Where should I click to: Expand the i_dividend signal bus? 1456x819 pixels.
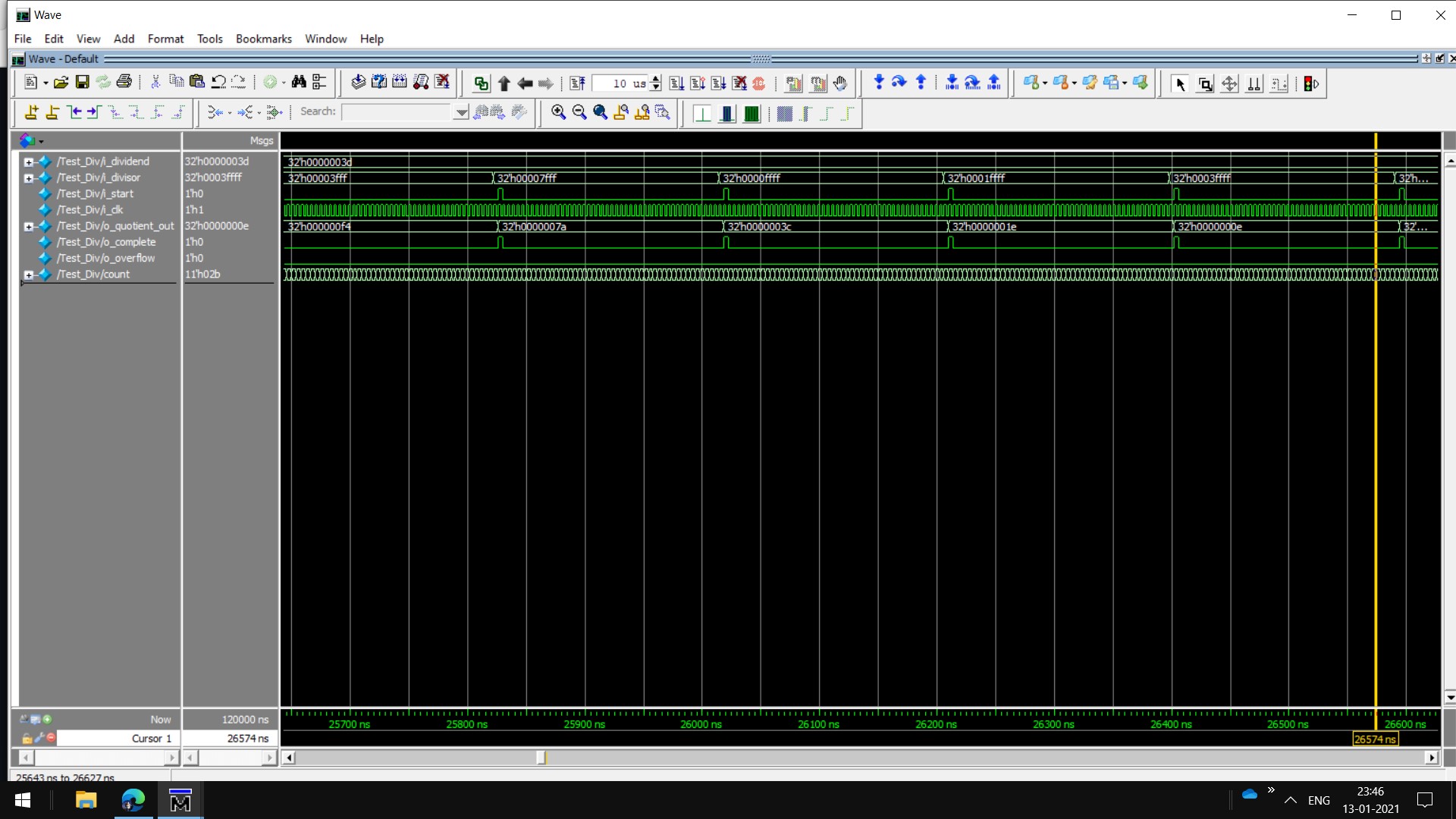pyautogui.click(x=28, y=162)
